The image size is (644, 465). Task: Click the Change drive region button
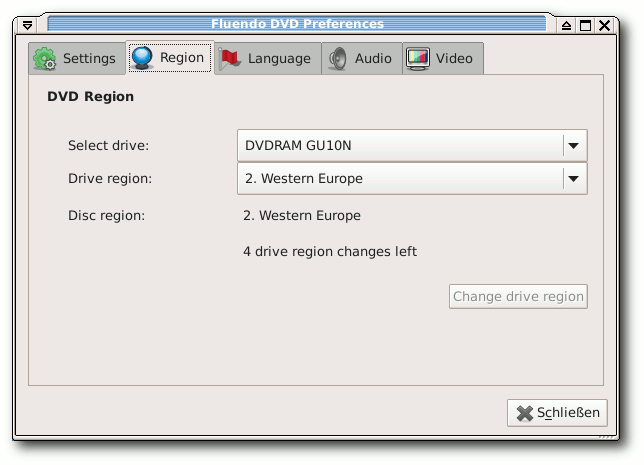518,296
